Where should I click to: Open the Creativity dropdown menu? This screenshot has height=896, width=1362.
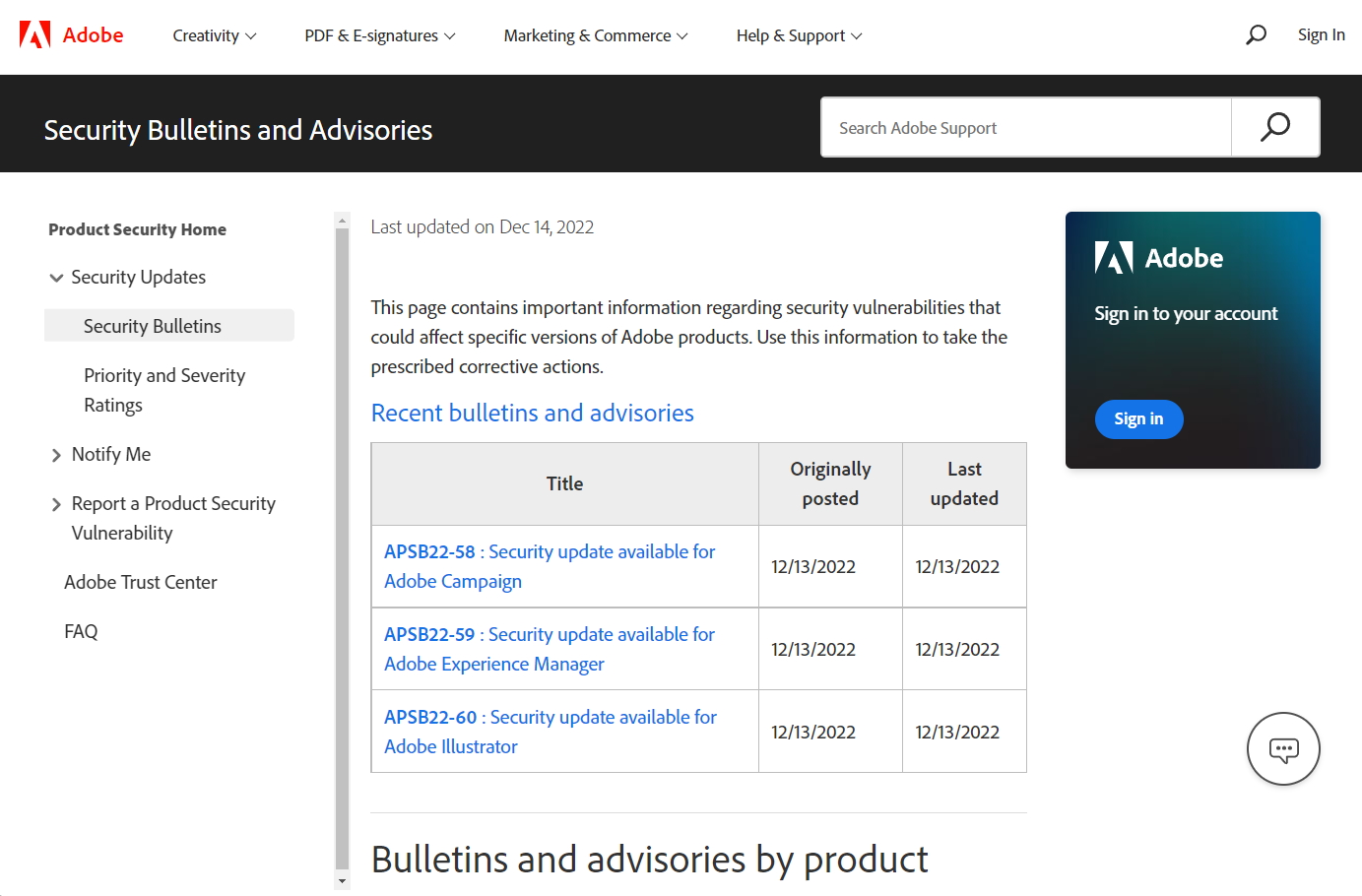coord(215,35)
